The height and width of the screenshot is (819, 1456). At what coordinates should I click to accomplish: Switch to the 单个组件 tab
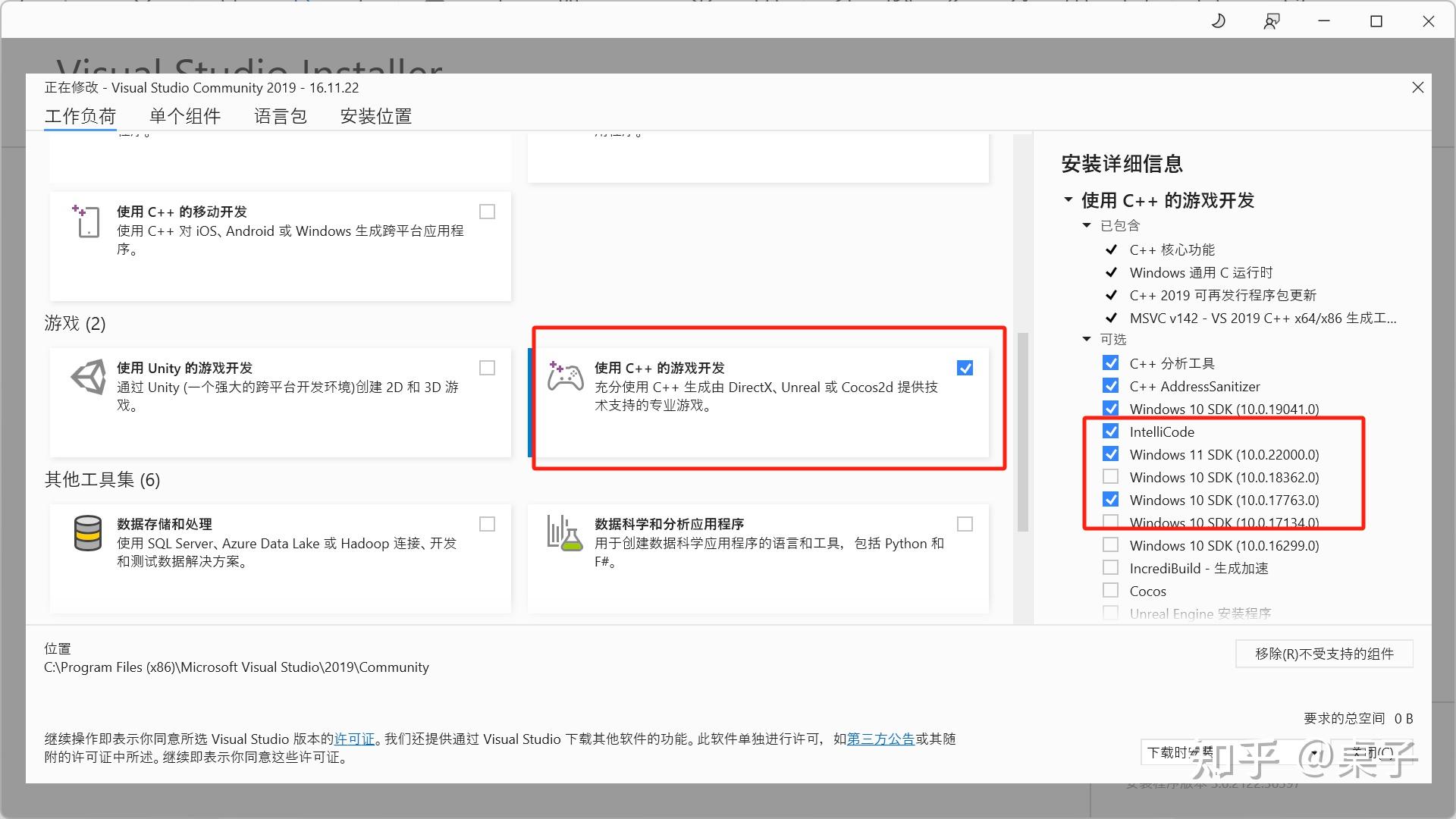click(184, 115)
